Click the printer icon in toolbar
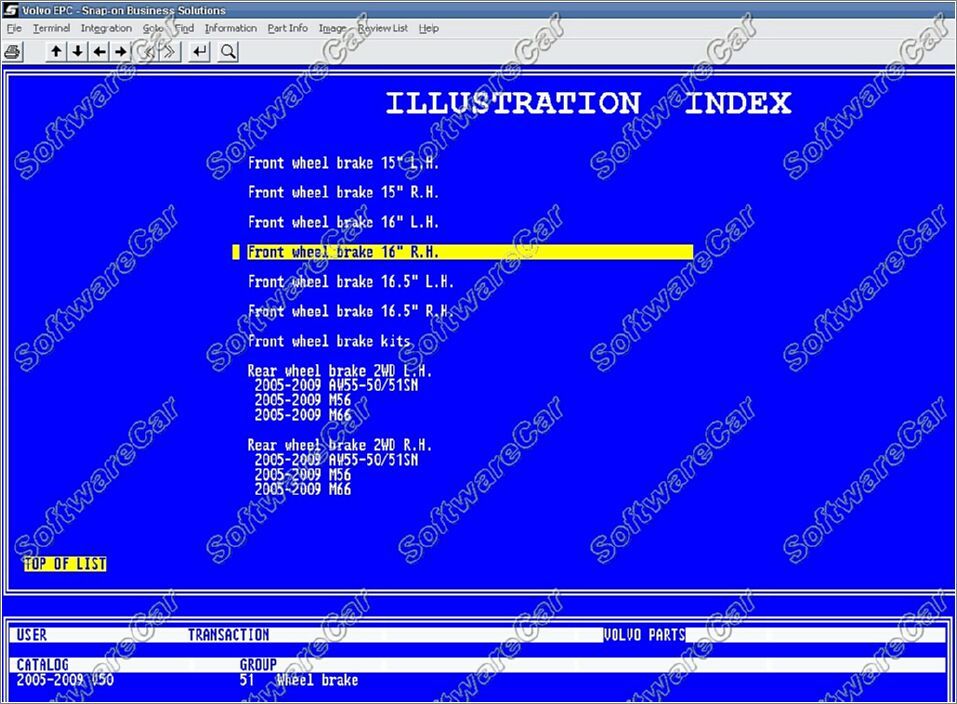This screenshot has width=957, height=704. click(12, 51)
